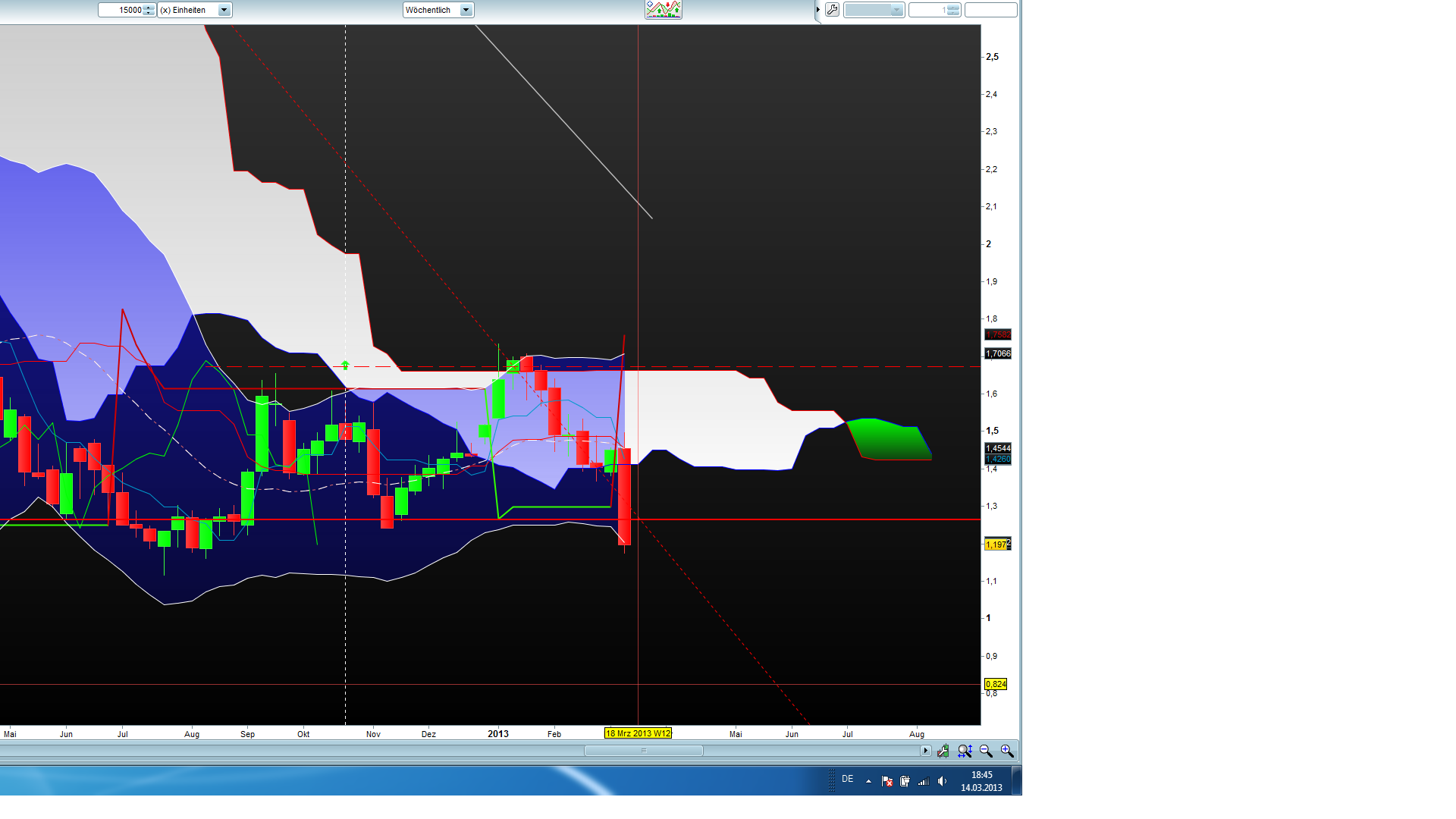Click the network signal tray icon
This screenshot has width=1456, height=819.
click(x=923, y=781)
